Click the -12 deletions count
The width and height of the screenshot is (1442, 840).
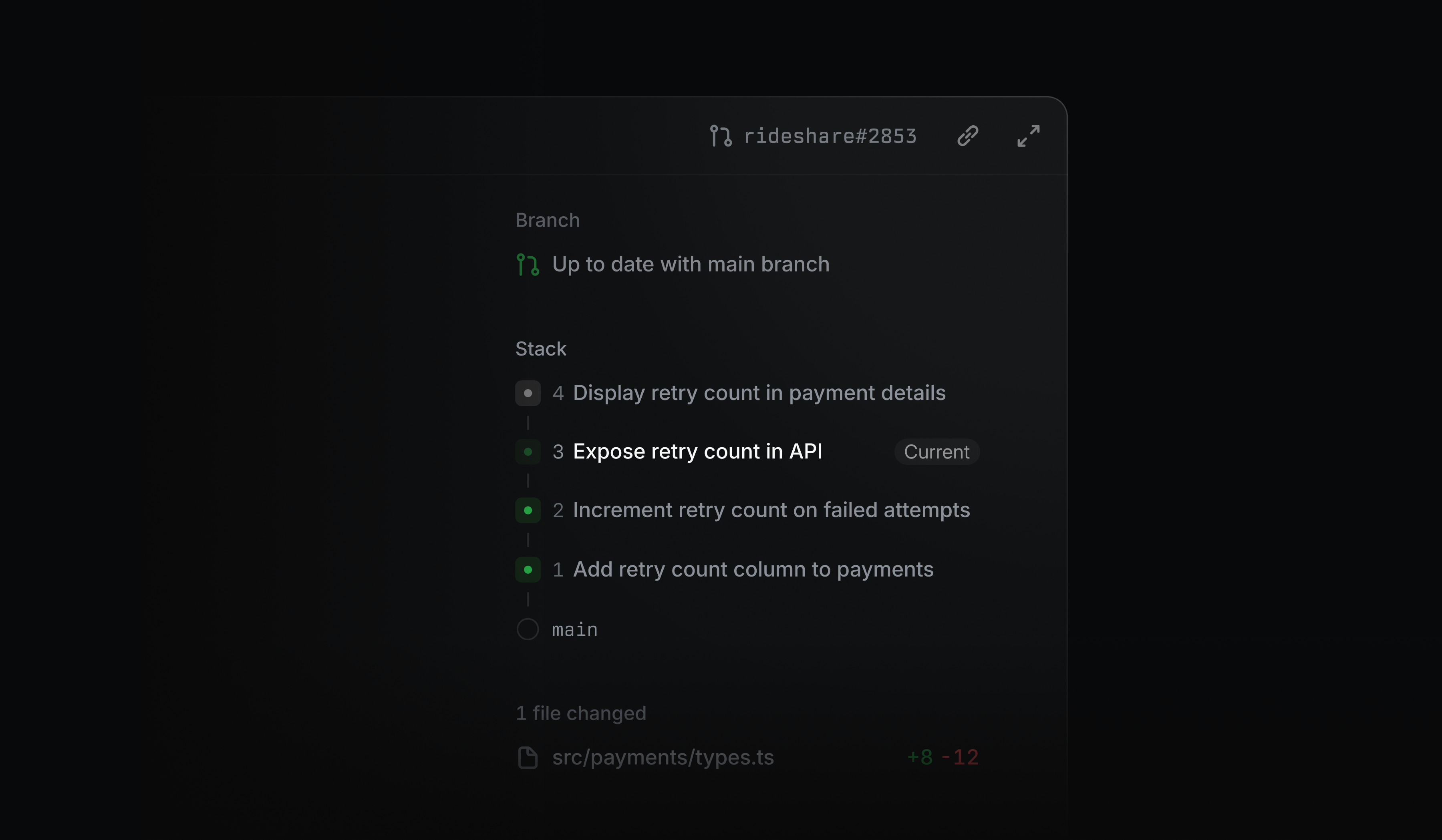(x=960, y=758)
